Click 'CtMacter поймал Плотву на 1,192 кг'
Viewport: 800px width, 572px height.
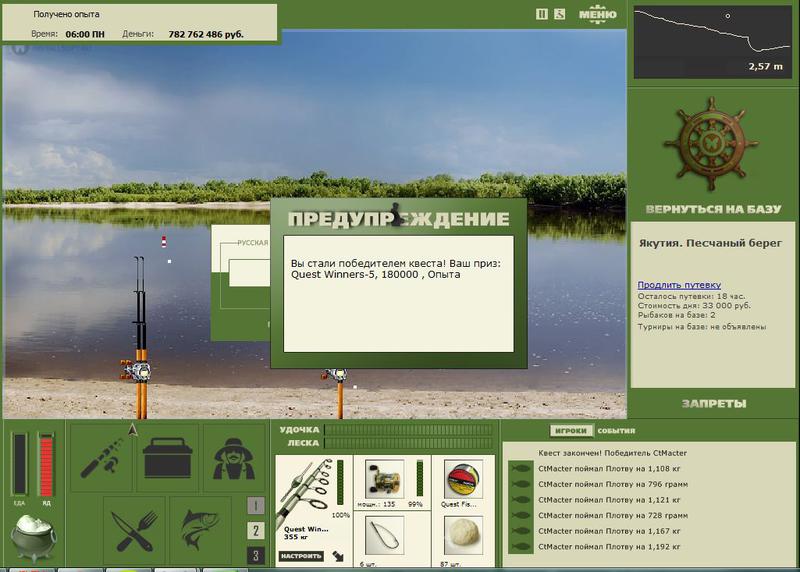609,546
